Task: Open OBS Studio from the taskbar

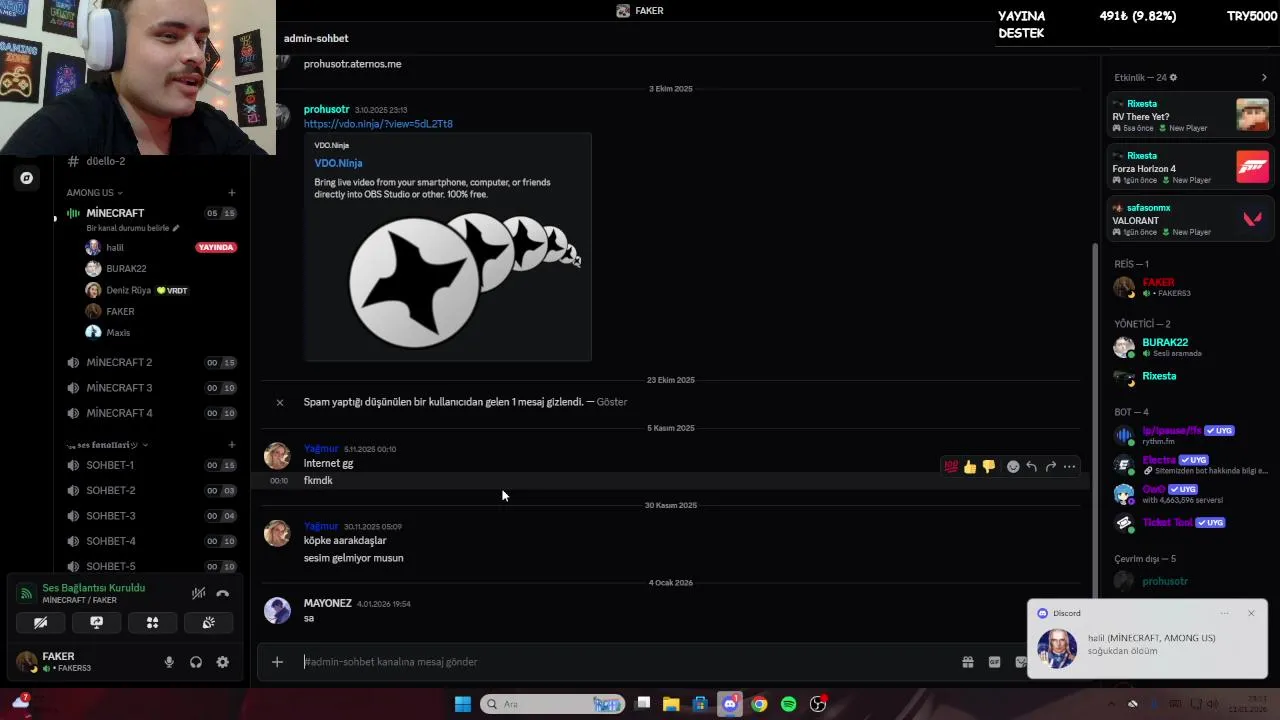Action: point(818,704)
